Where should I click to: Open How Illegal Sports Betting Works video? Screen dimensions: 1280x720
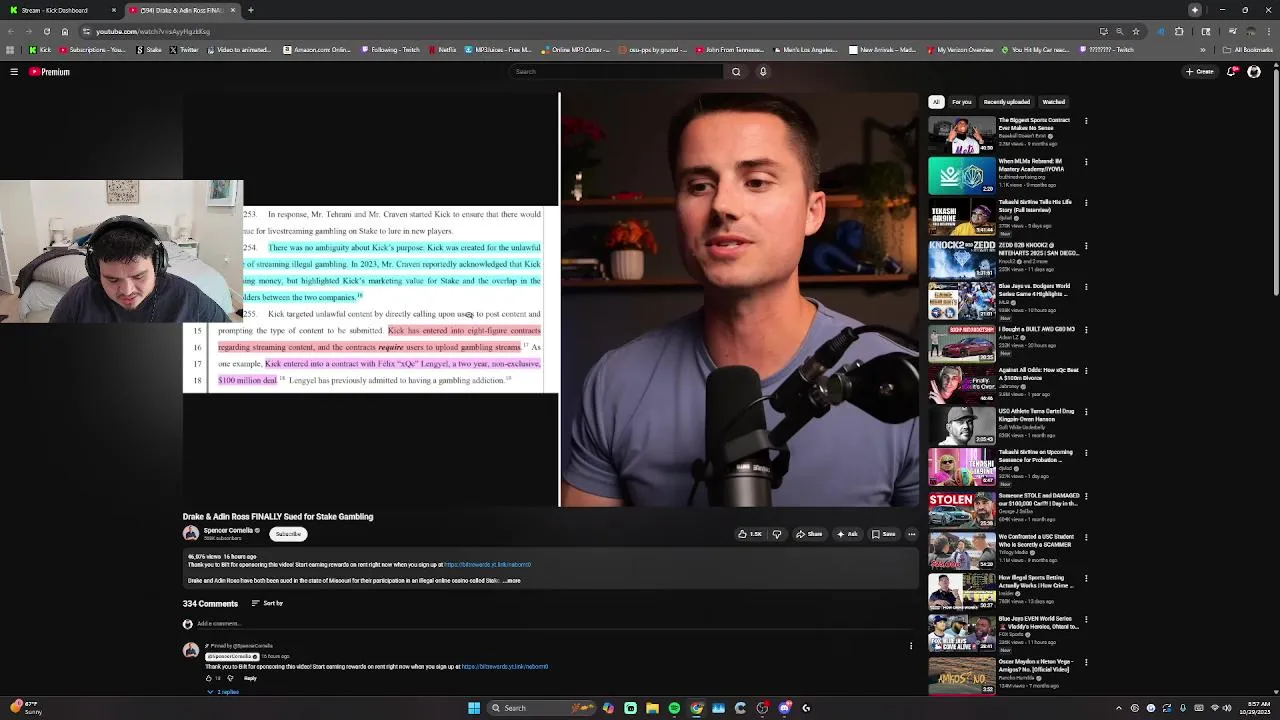[962, 592]
